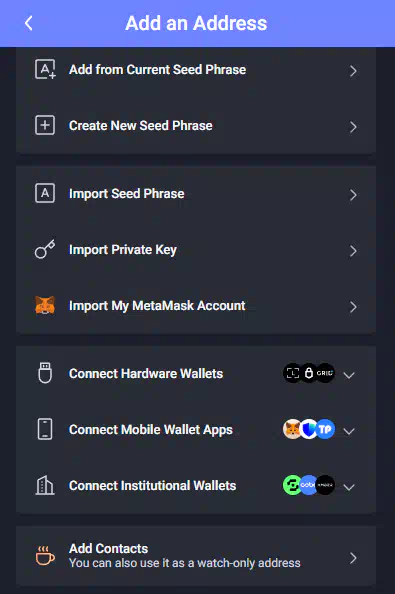The height and width of the screenshot is (594, 395).
Task: Click the Add Contacts coffee cup icon
Action: [45, 556]
